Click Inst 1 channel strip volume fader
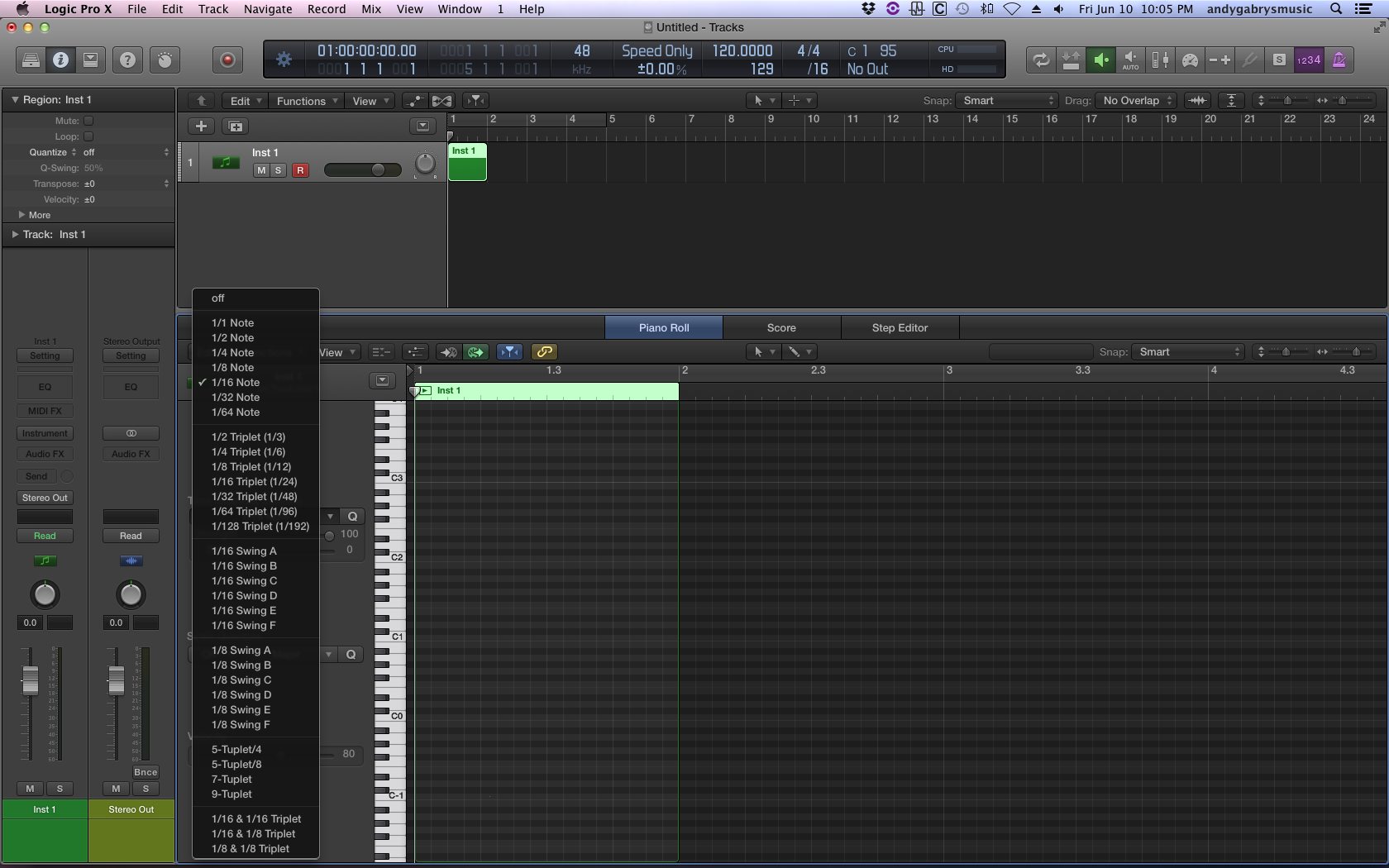Image resolution: width=1389 pixels, height=868 pixels. [30, 680]
